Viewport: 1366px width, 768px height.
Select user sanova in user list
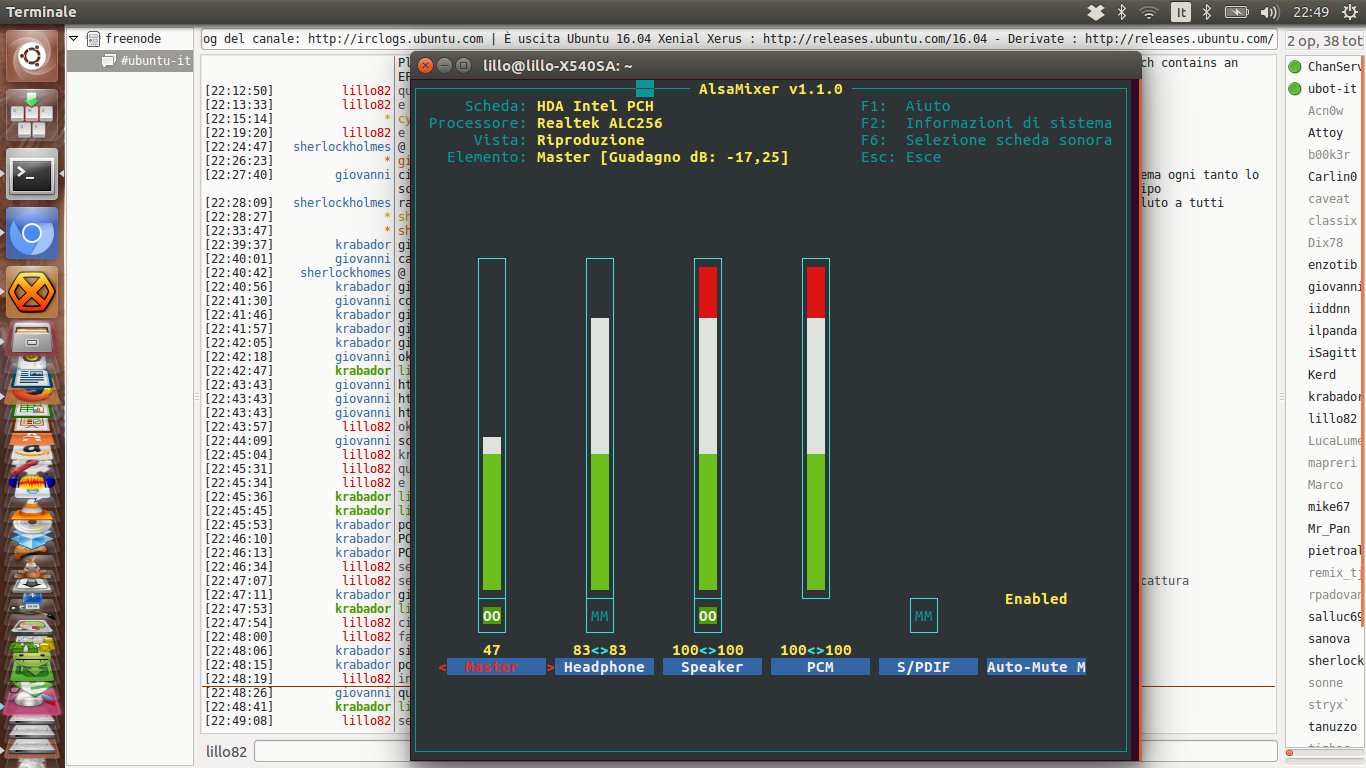pyautogui.click(x=1329, y=639)
